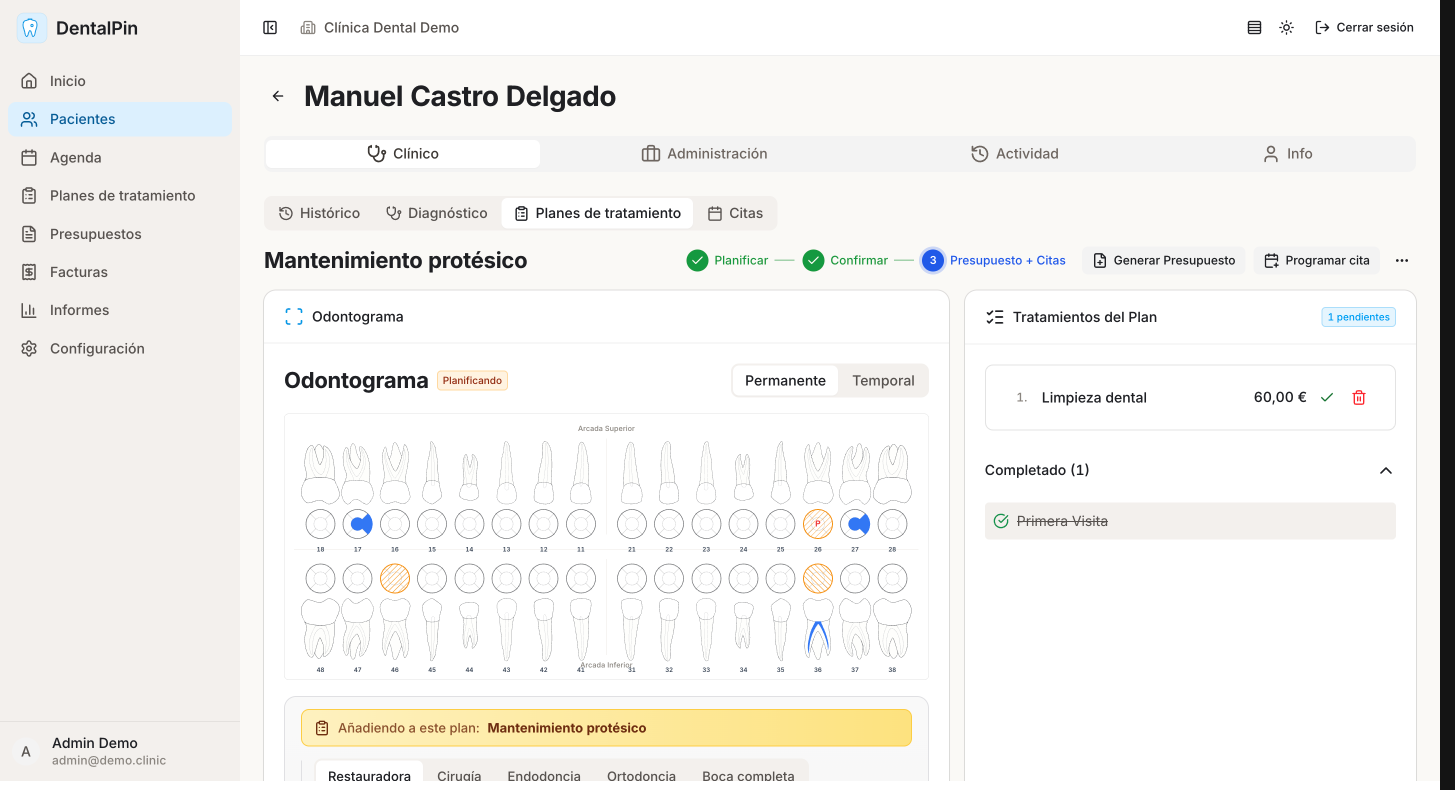Mark Limpieza dental complete with green checkmark
The width and height of the screenshot is (1455, 790).
coord(1327,397)
